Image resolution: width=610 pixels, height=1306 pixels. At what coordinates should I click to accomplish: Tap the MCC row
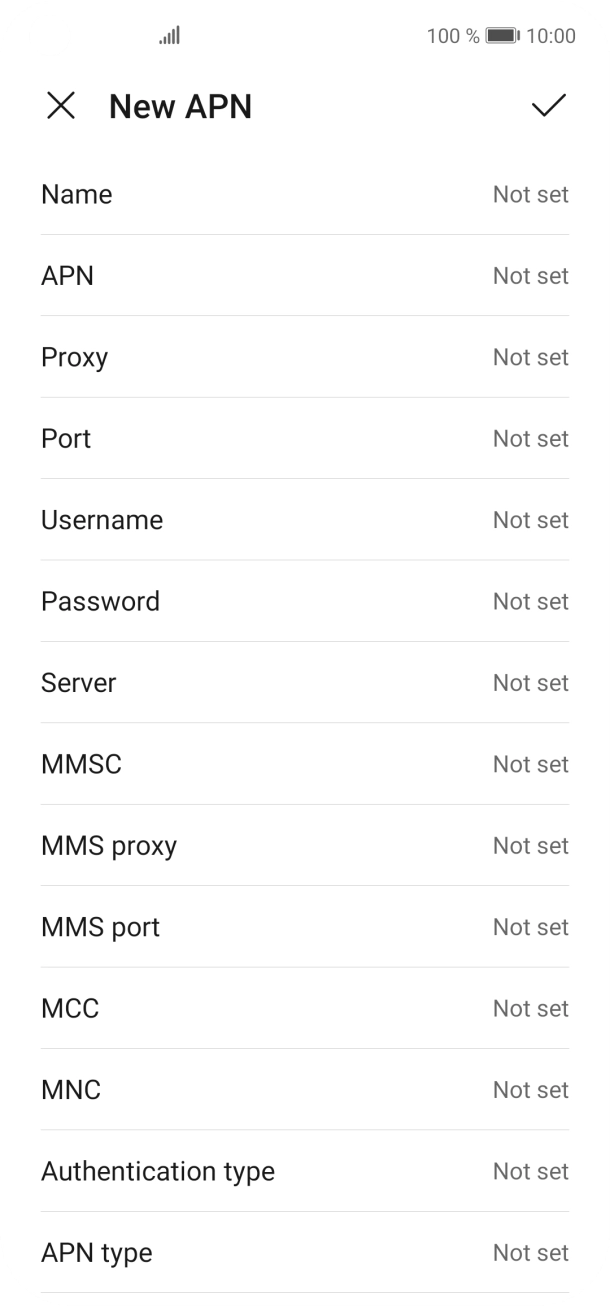click(305, 1008)
